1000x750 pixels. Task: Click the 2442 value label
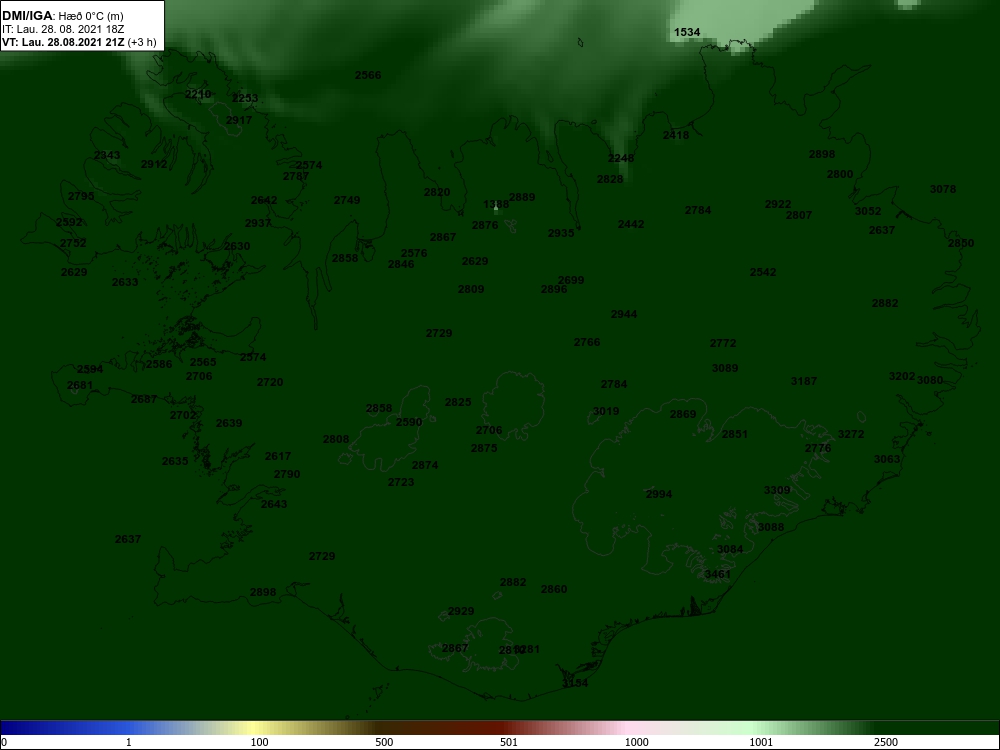pyautogui.click(x=631, y=224)
